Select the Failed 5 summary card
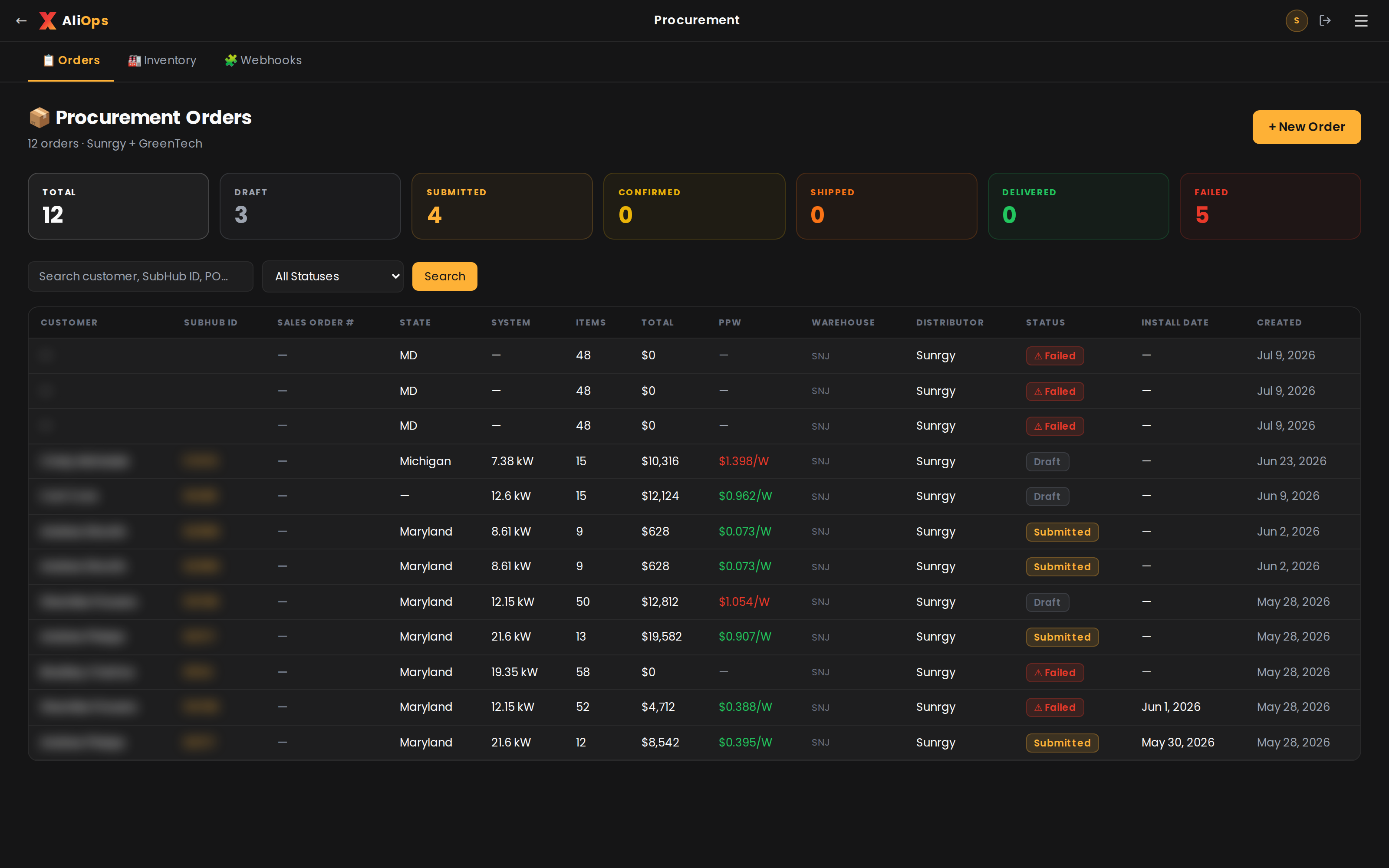1389x868 pixels. click(1270, 206)
